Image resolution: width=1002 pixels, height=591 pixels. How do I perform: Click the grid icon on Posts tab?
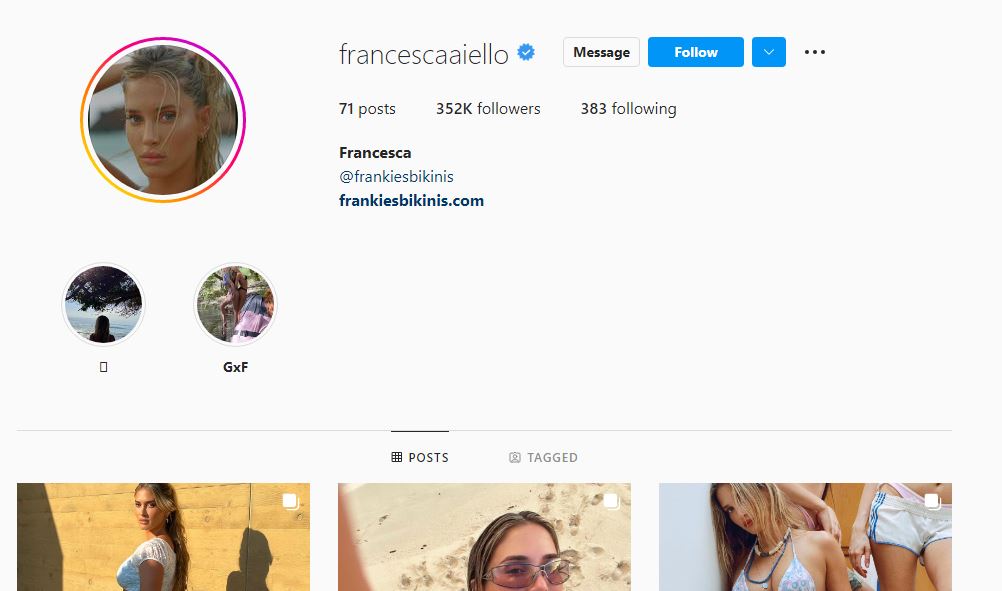397,457
